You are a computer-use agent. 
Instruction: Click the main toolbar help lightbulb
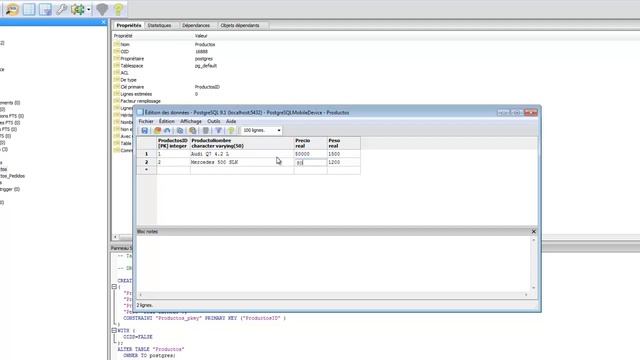(x=118, y=9)
